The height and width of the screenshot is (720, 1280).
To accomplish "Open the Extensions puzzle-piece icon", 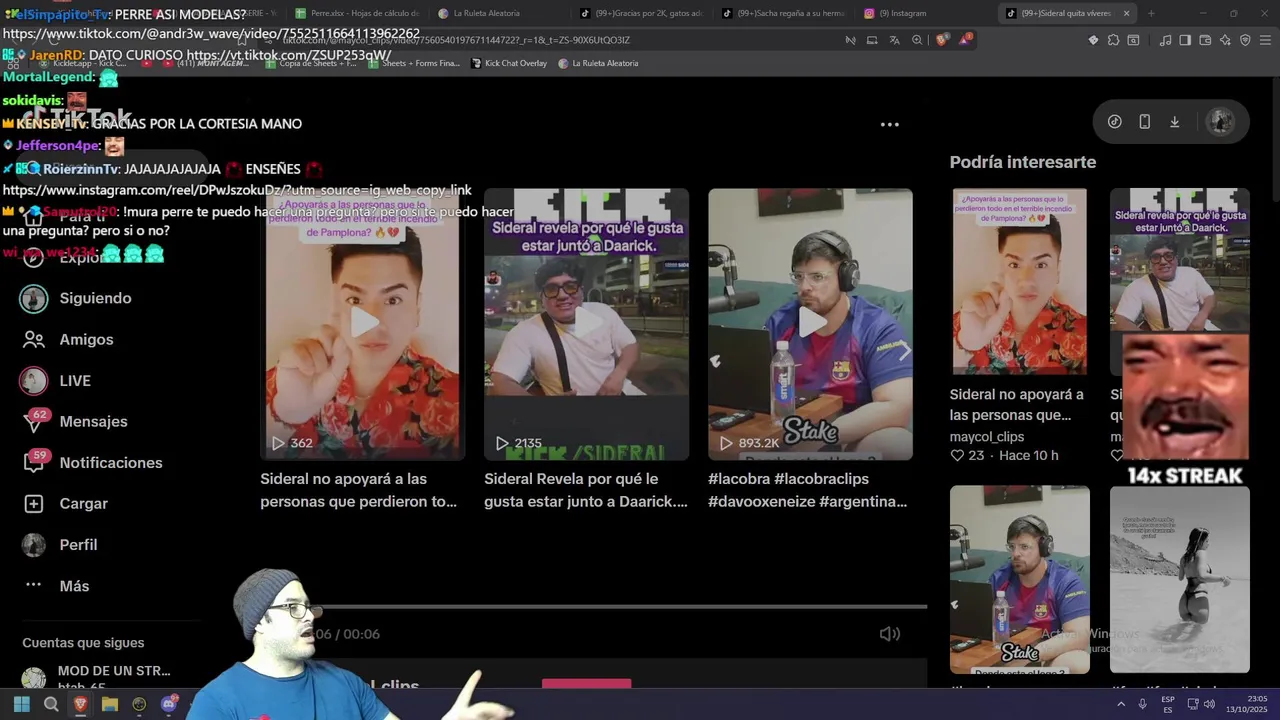I will coord(1113,40).
